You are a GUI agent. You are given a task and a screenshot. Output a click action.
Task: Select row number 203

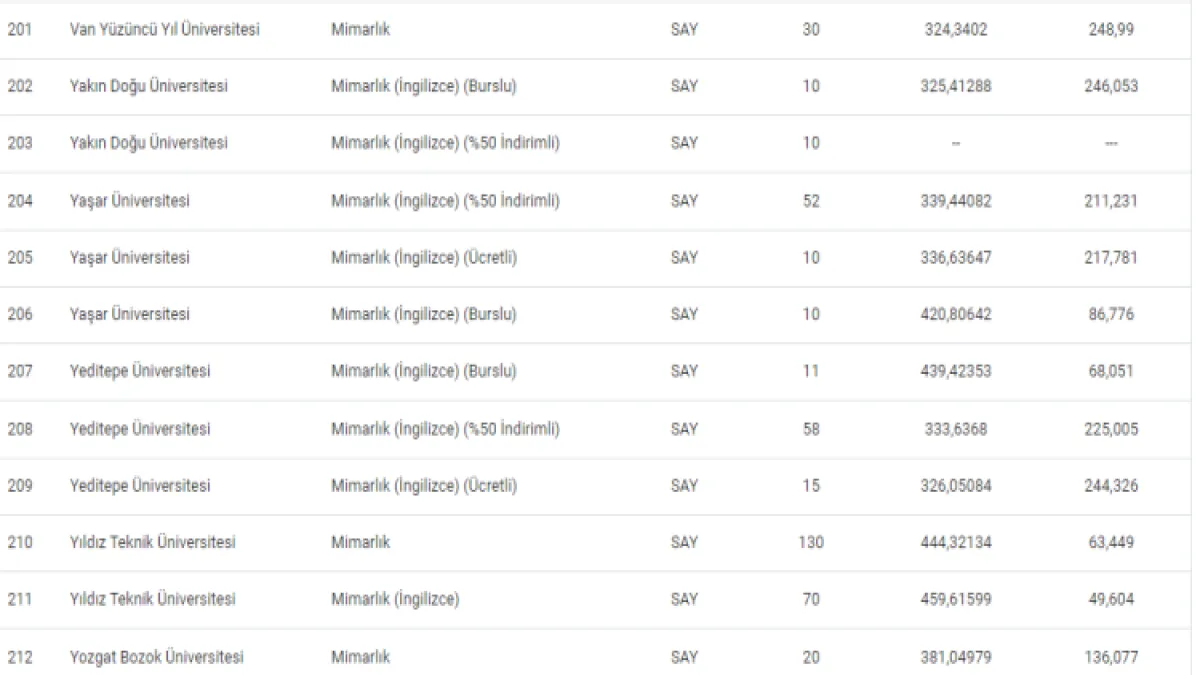pyautogui.click(x=20, y=143)
